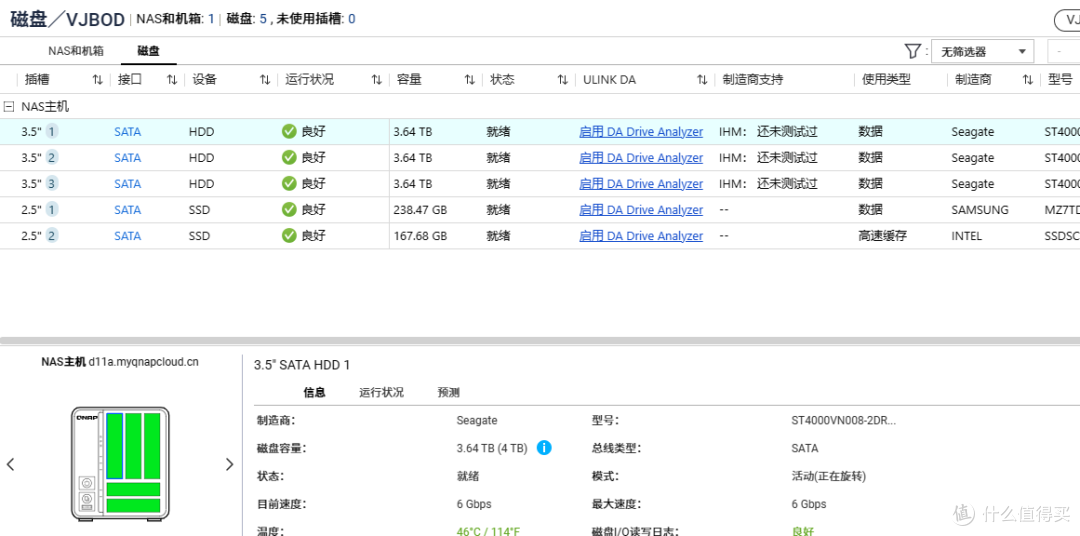Click the 3.64 TB (4 TB) capacity value
The width and height of the screenshot is (1080, 536).
coord(492,448)
